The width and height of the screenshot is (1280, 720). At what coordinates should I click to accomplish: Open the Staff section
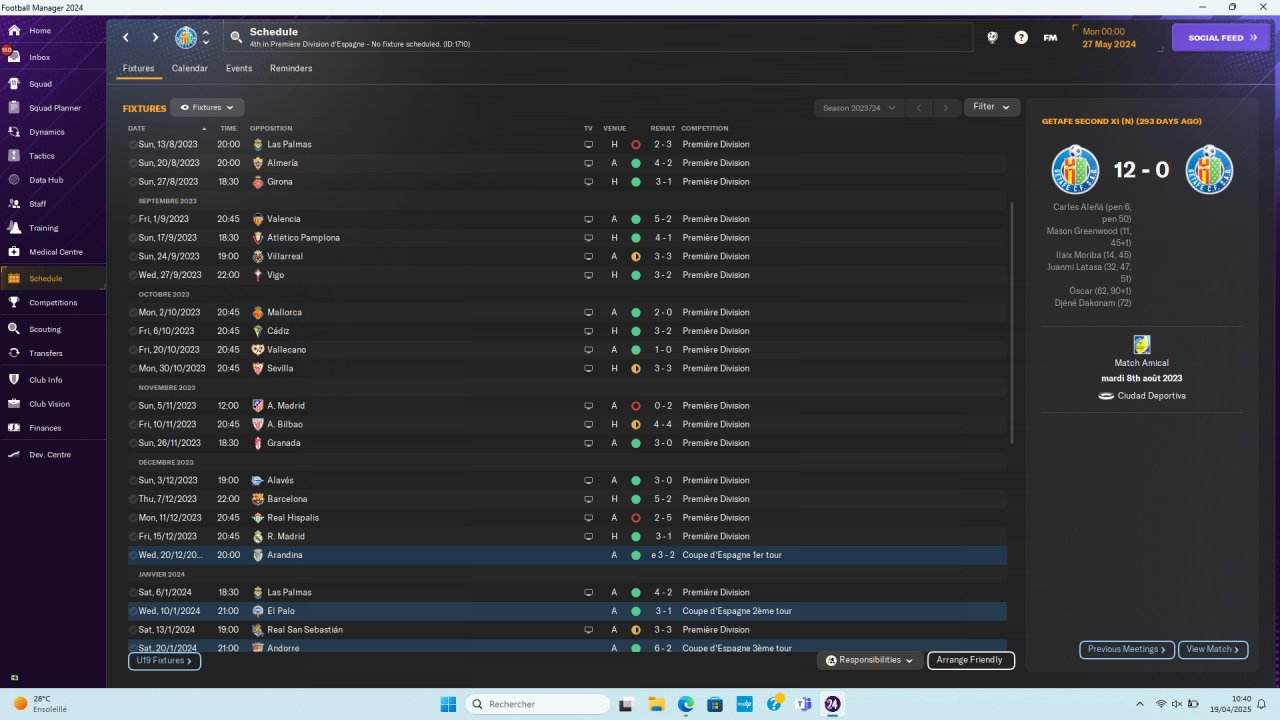38,204
